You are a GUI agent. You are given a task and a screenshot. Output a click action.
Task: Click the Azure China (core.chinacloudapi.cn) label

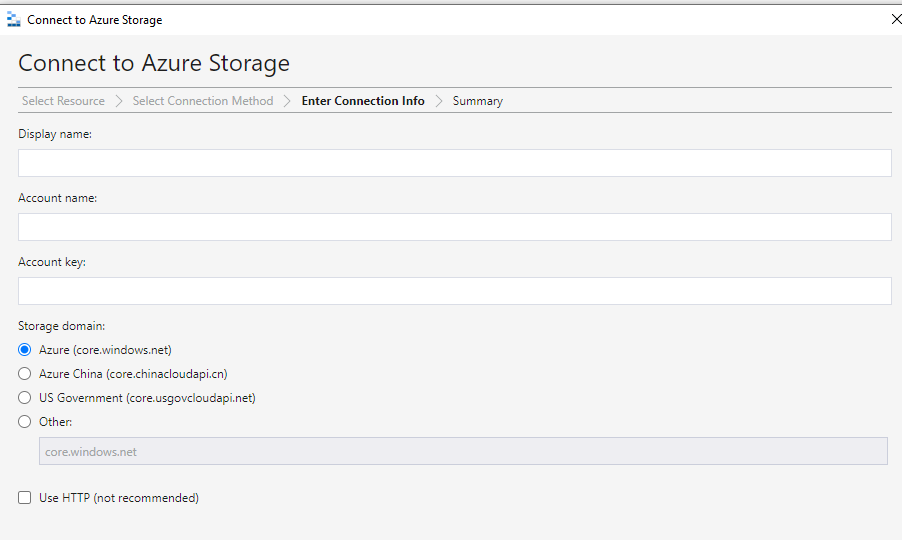[133, 374]
